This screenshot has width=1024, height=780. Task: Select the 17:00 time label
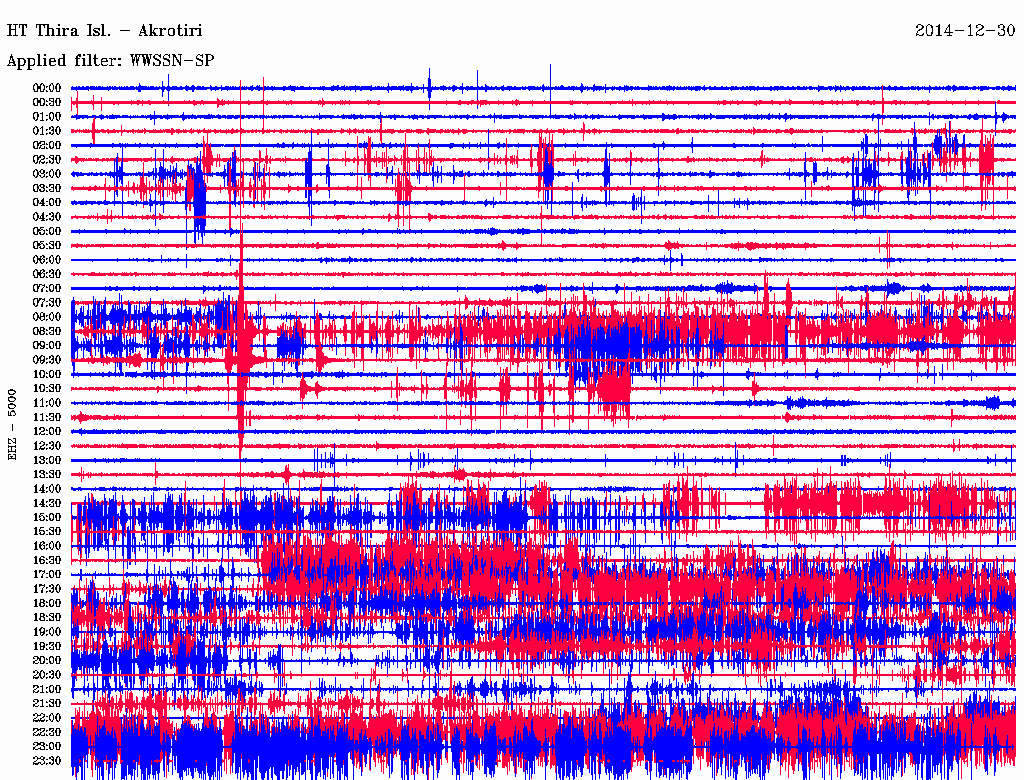[x=47, y=575]
